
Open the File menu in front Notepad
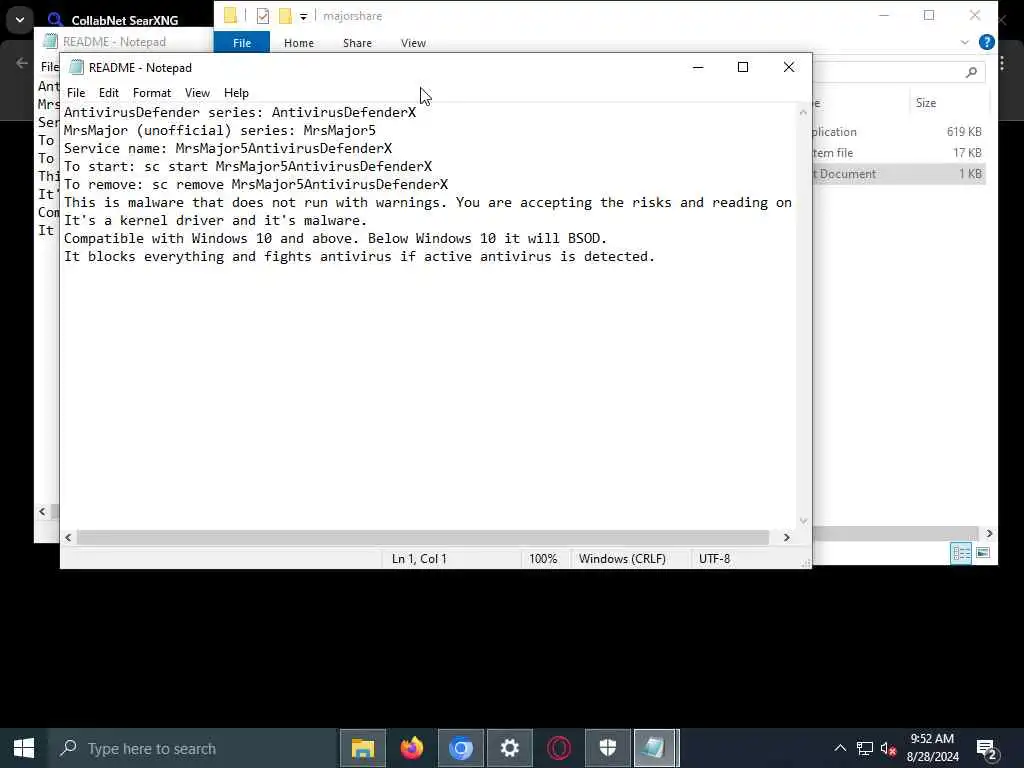pyautogui.click(x=76, y=93)
